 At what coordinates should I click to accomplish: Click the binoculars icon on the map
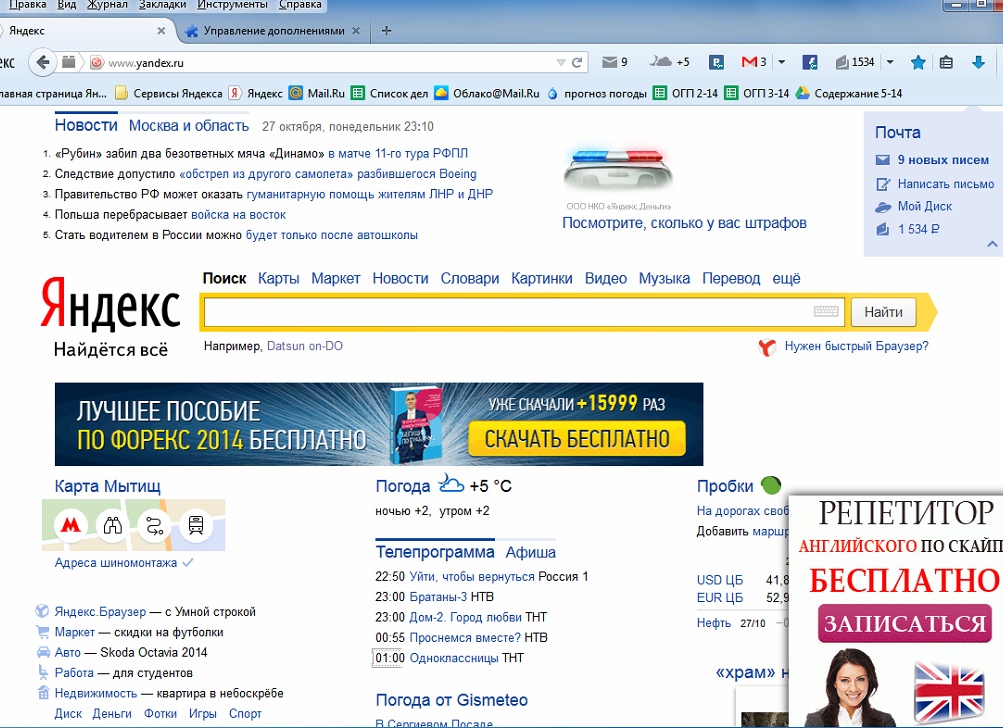click(113, 526)
